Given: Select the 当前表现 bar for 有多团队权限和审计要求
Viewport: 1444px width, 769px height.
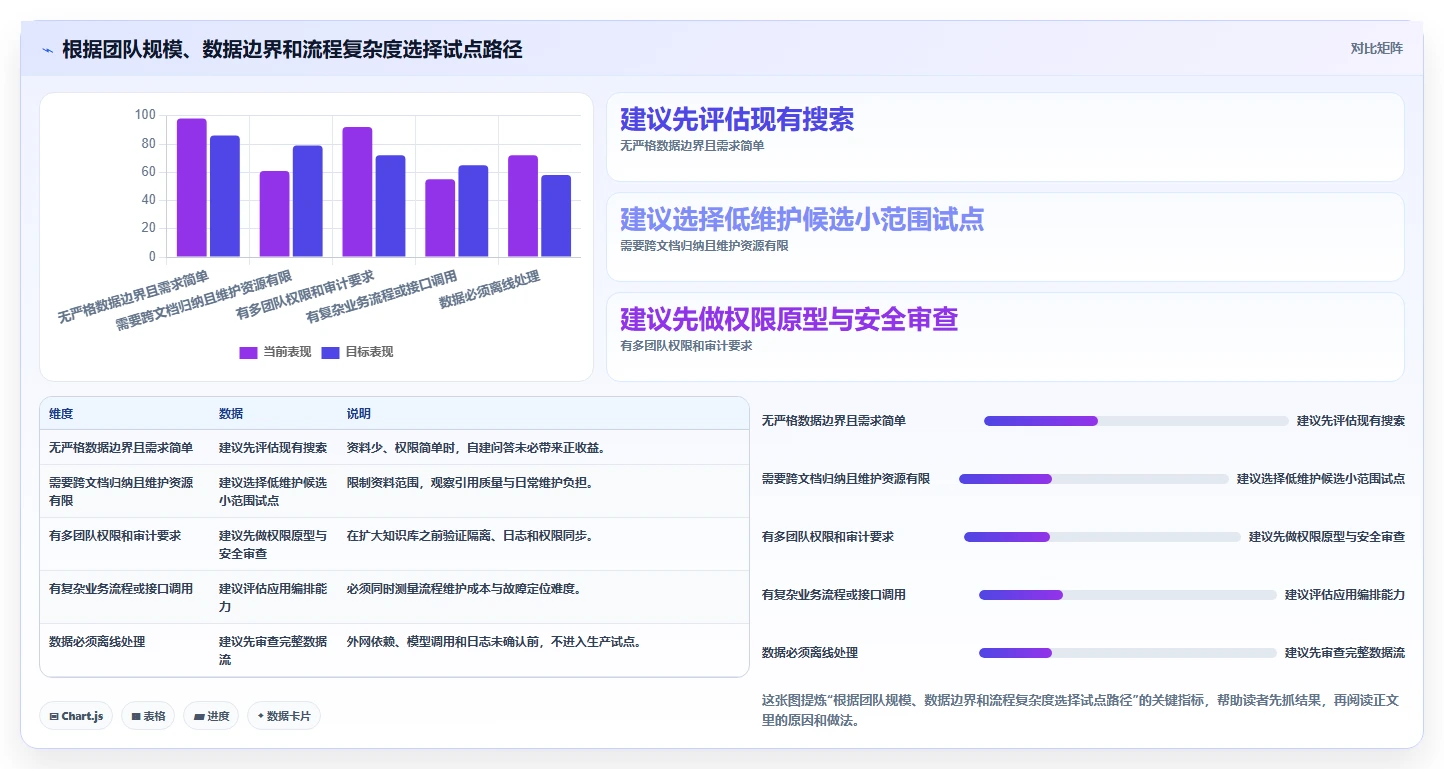Looking at the screenshot, I should pos(357,192).
